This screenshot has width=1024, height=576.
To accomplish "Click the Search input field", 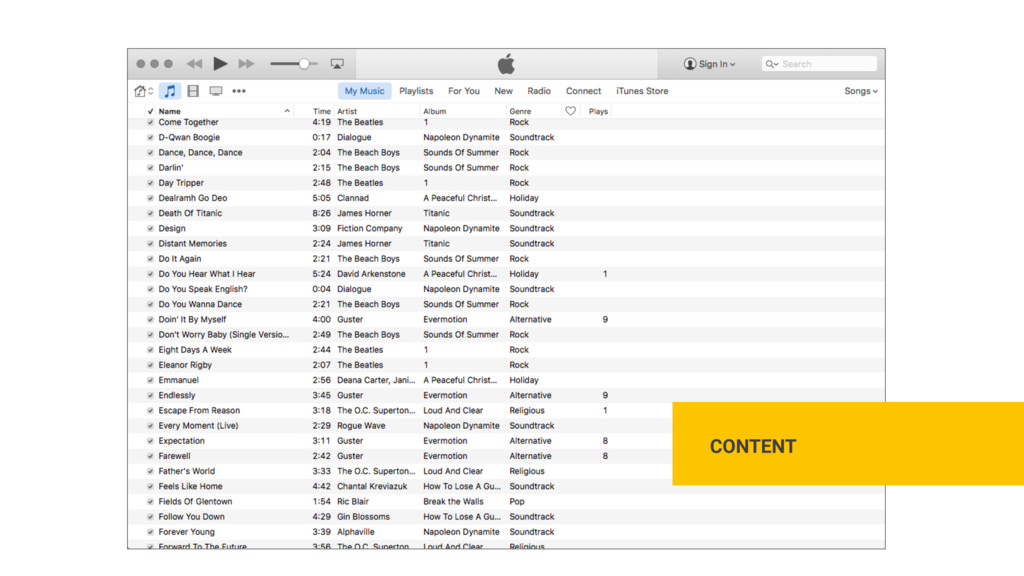I will [819, 64].
